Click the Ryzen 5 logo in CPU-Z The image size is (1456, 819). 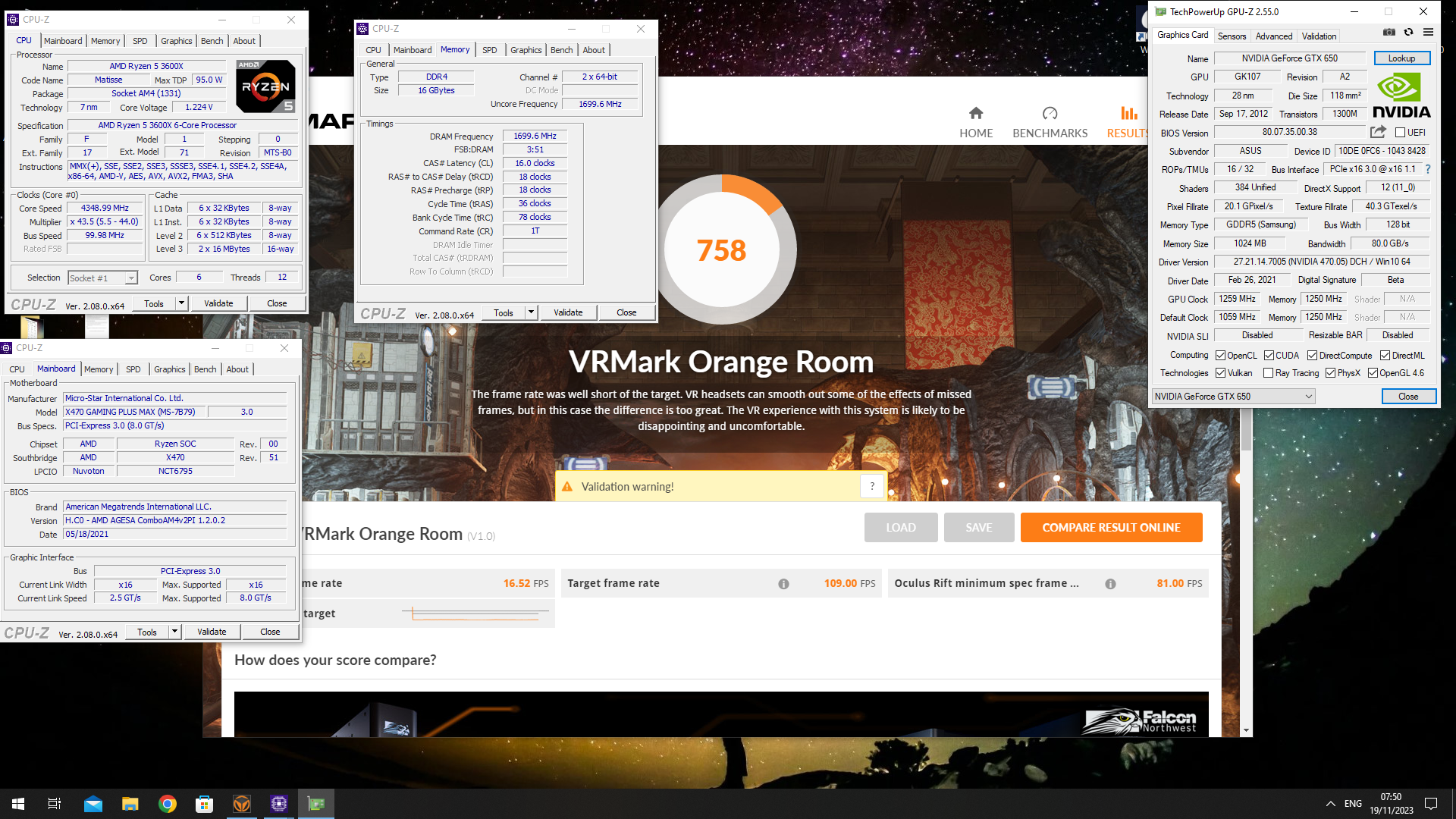[x=265, y=86]
